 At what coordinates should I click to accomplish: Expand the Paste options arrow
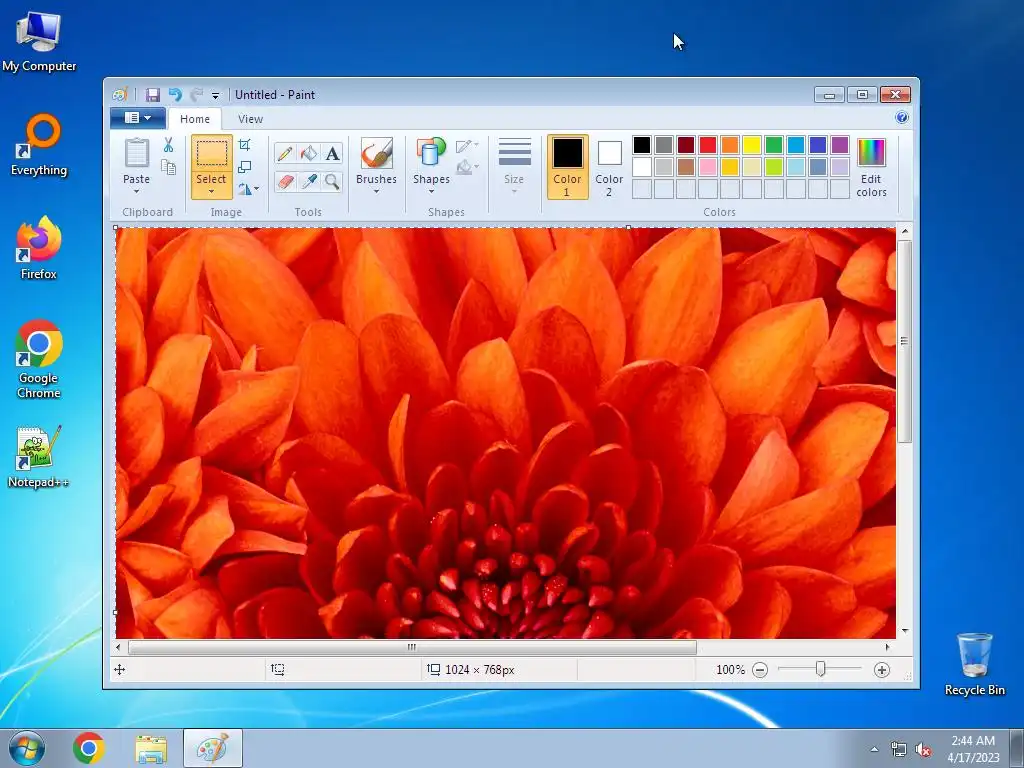pos(136,191)
